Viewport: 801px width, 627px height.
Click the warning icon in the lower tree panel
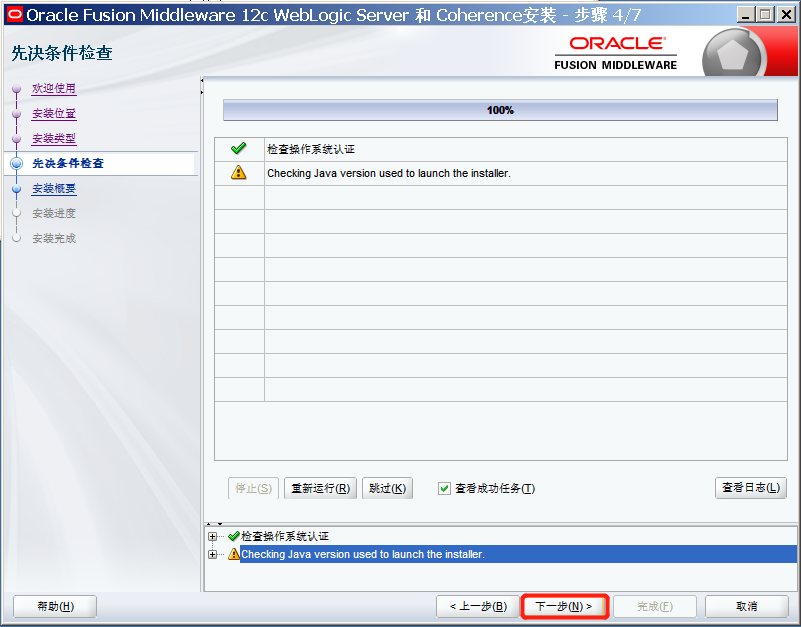click(x=234, y=554)
